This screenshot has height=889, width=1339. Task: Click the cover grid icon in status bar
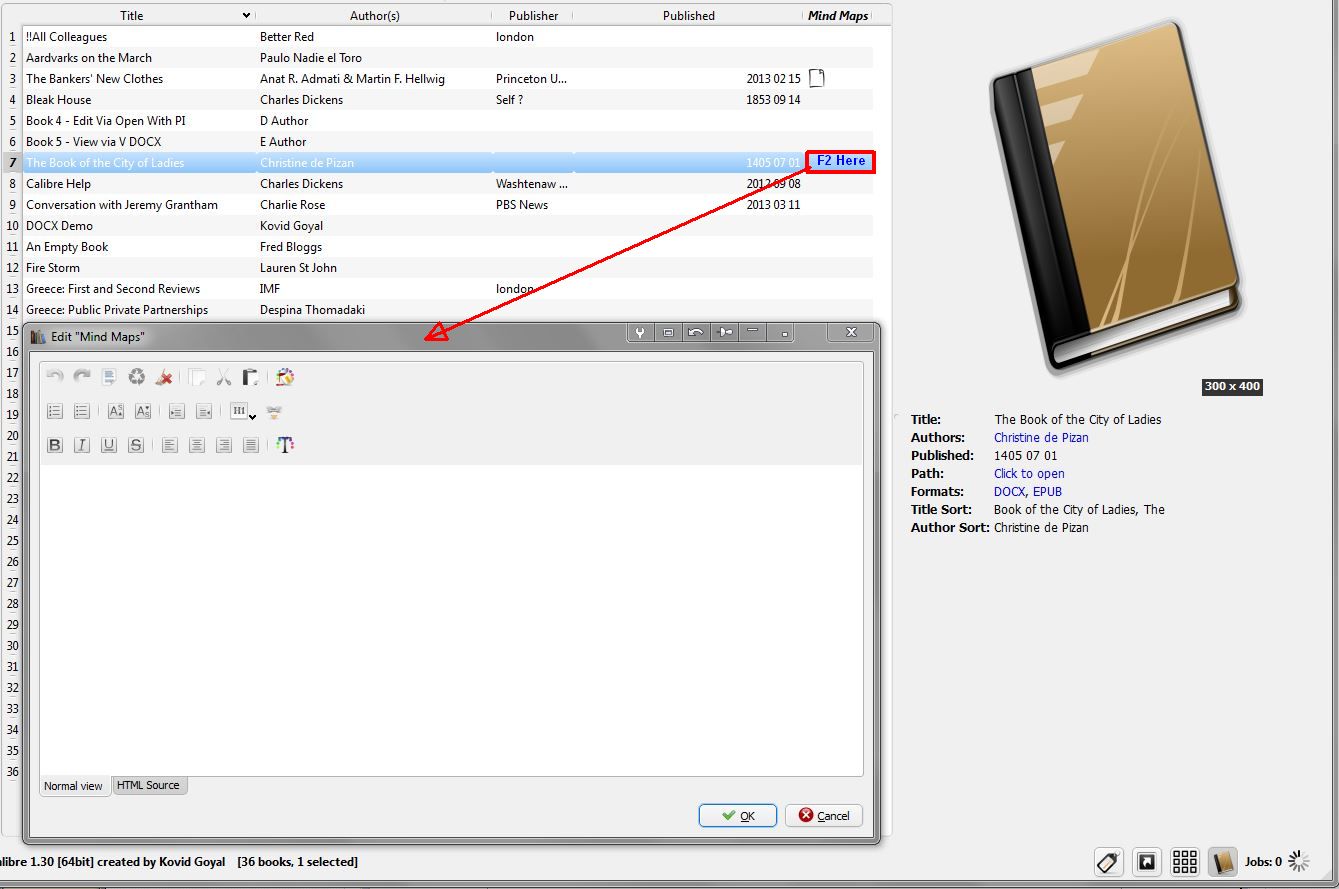point(1185,861)
